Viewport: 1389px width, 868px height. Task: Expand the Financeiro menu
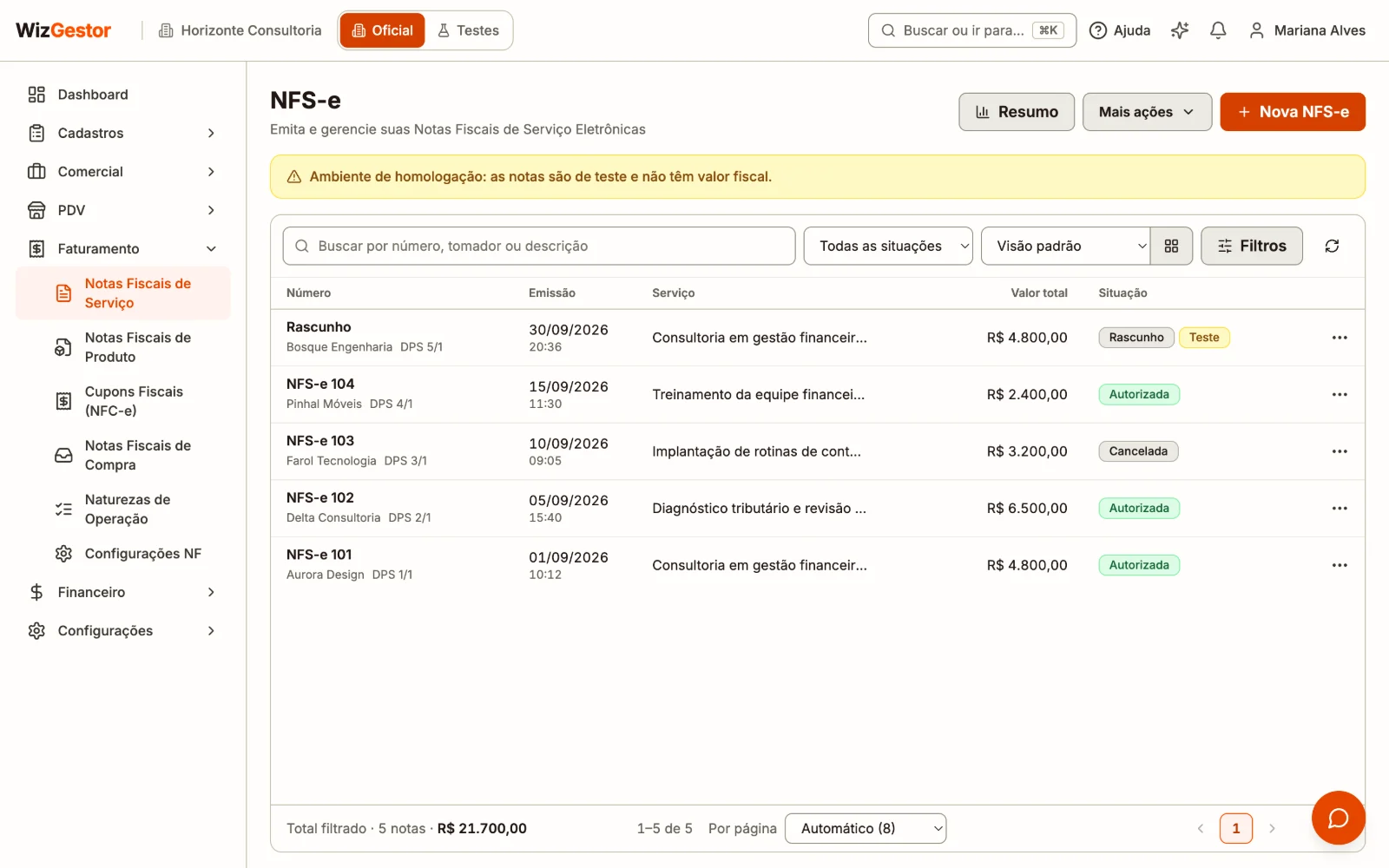[122, 592]
